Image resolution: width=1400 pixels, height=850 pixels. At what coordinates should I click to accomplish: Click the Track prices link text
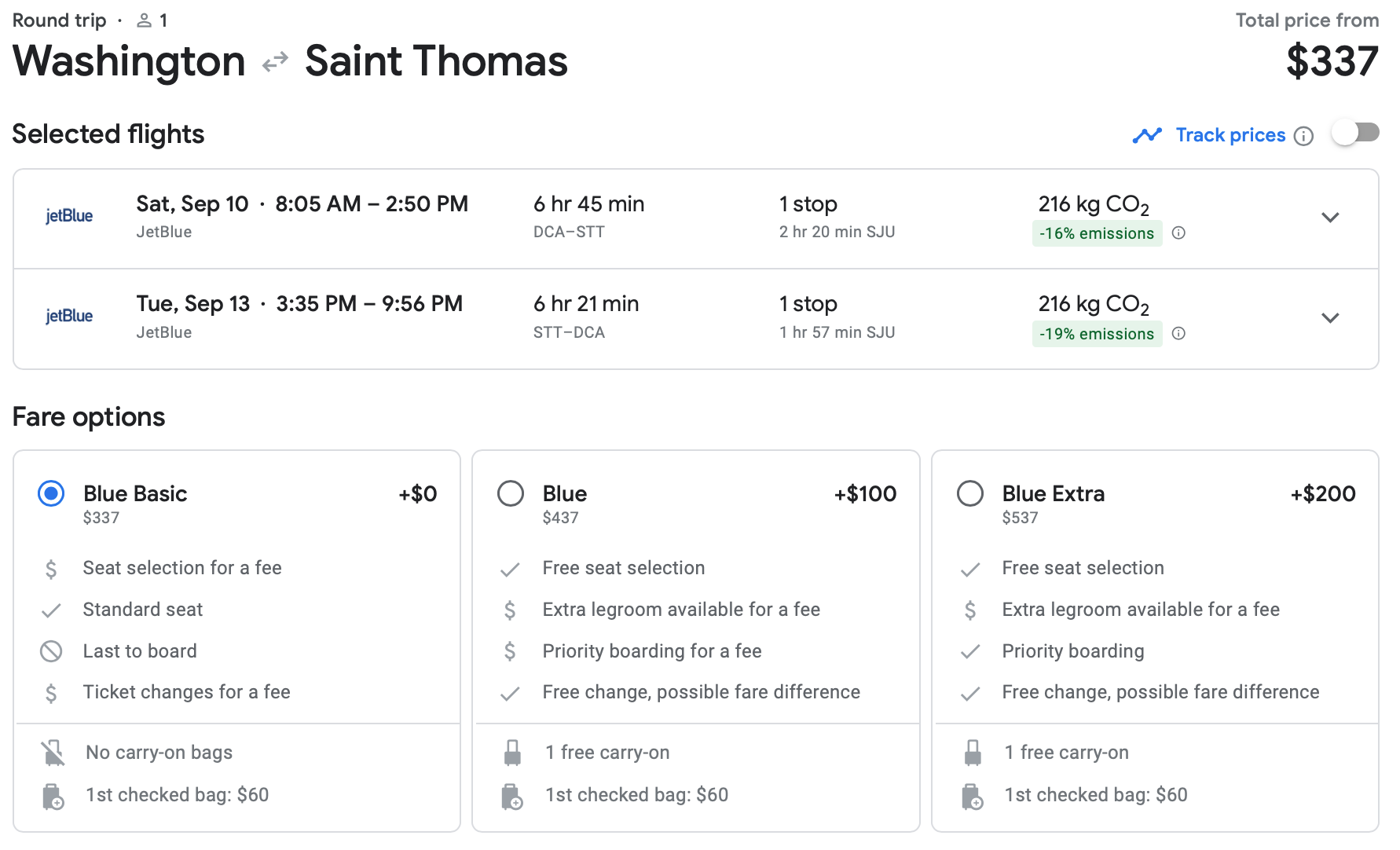point(1230,135)
